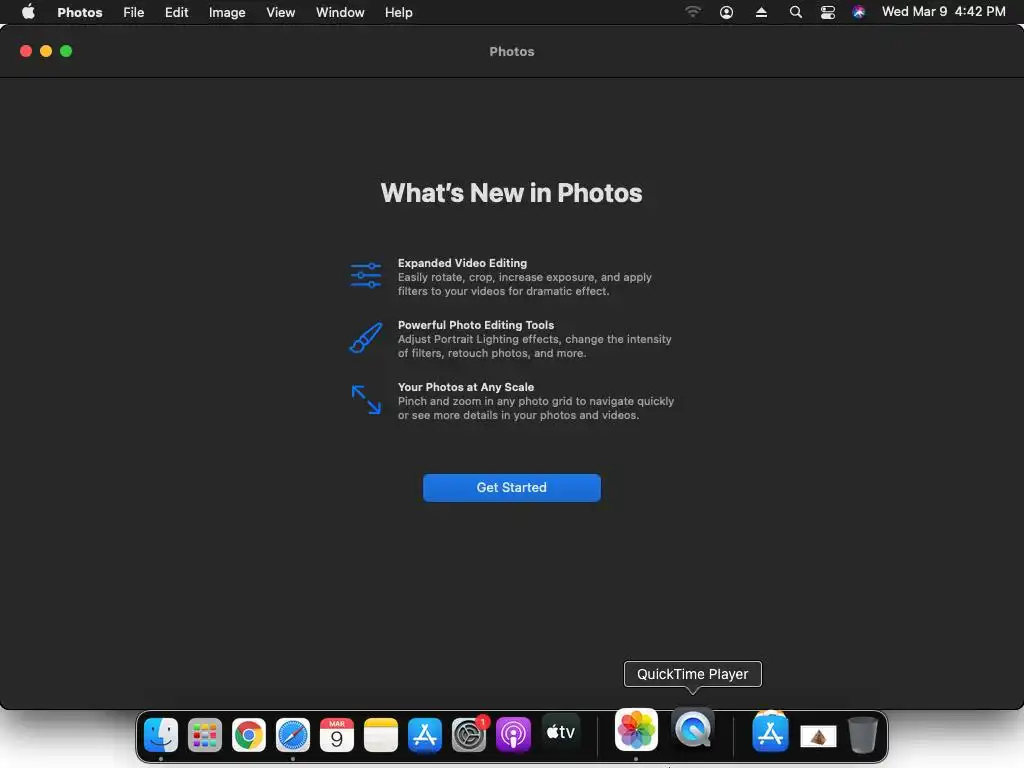Open the Photos application menu

tap(80, 12)
